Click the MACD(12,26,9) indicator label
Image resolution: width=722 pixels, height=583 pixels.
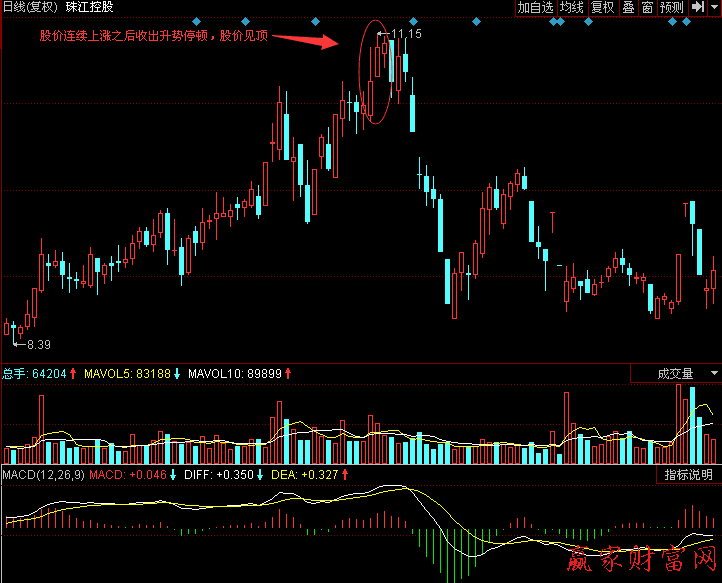(x=43, y=474)
